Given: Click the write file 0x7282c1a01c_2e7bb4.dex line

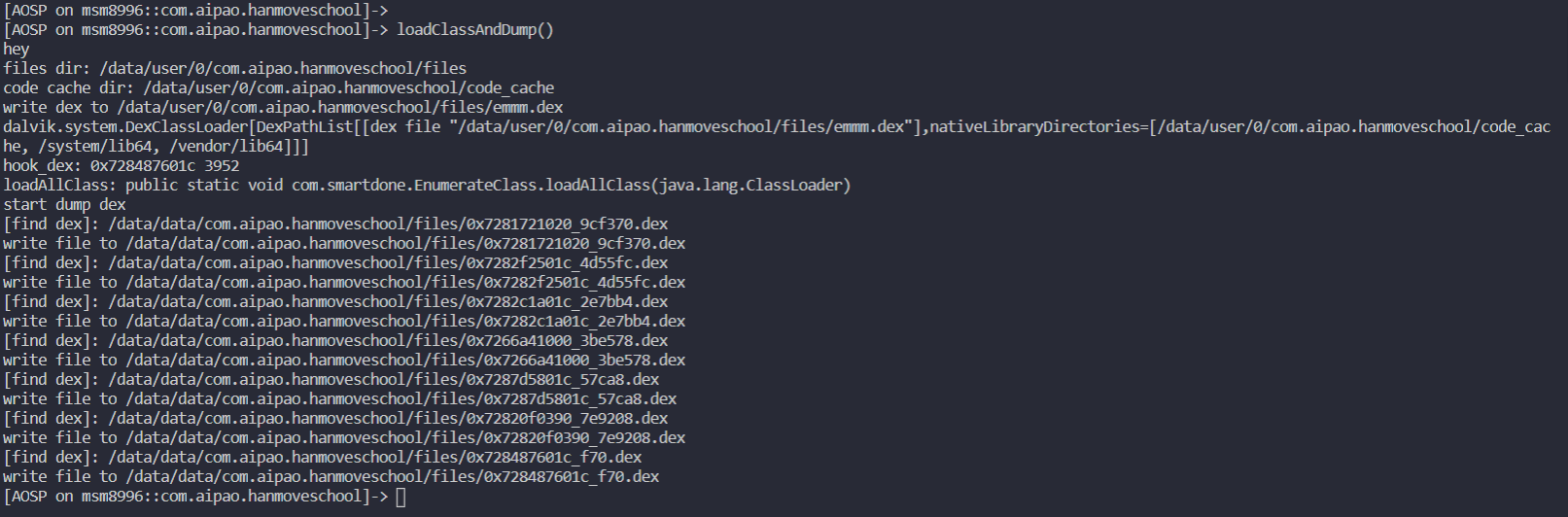Looking at the screenshot, I should (344, 321).
